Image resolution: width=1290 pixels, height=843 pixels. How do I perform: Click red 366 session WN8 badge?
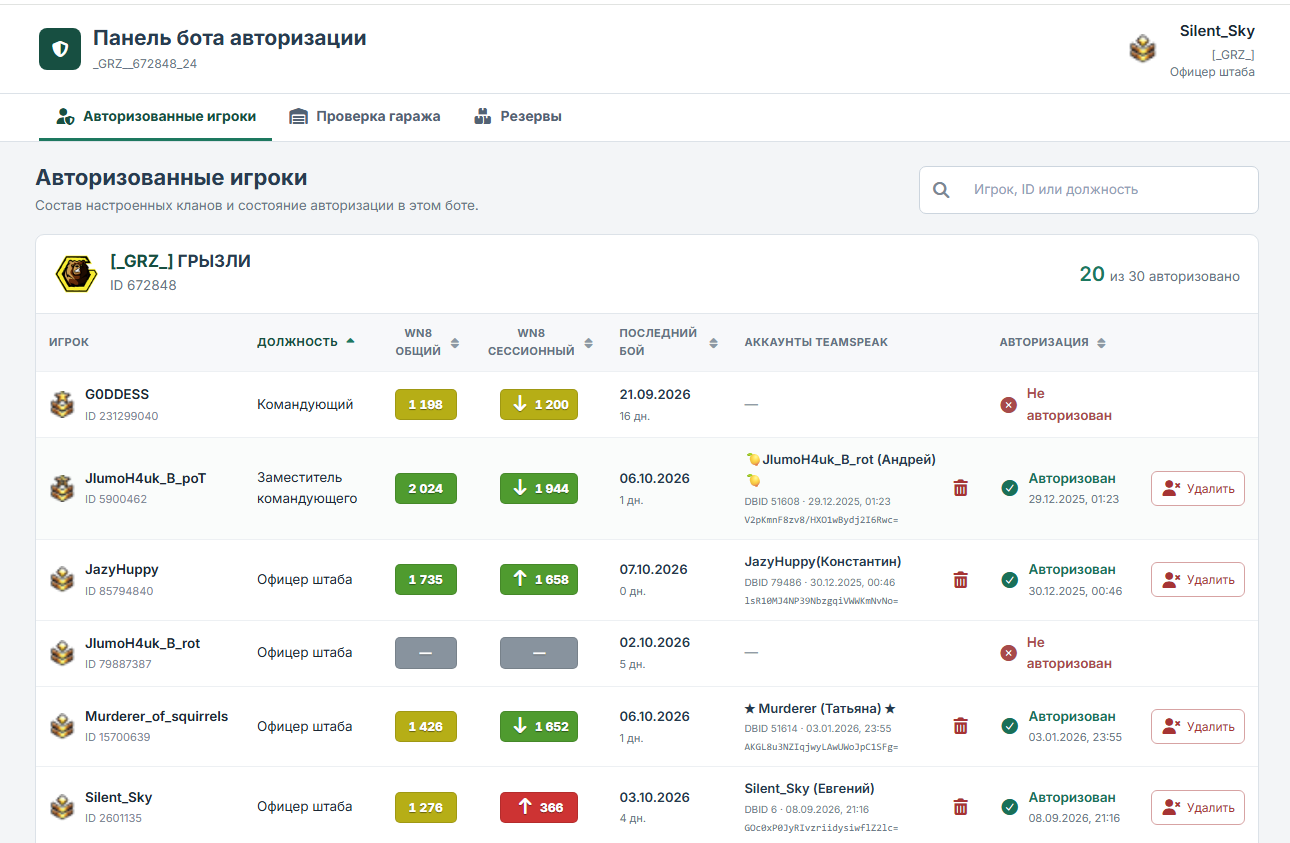(539, 808)
